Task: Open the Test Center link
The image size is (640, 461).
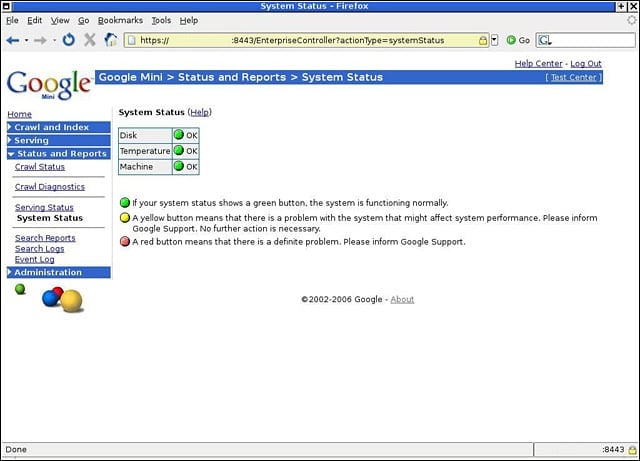Action: (x=573, y=77)
